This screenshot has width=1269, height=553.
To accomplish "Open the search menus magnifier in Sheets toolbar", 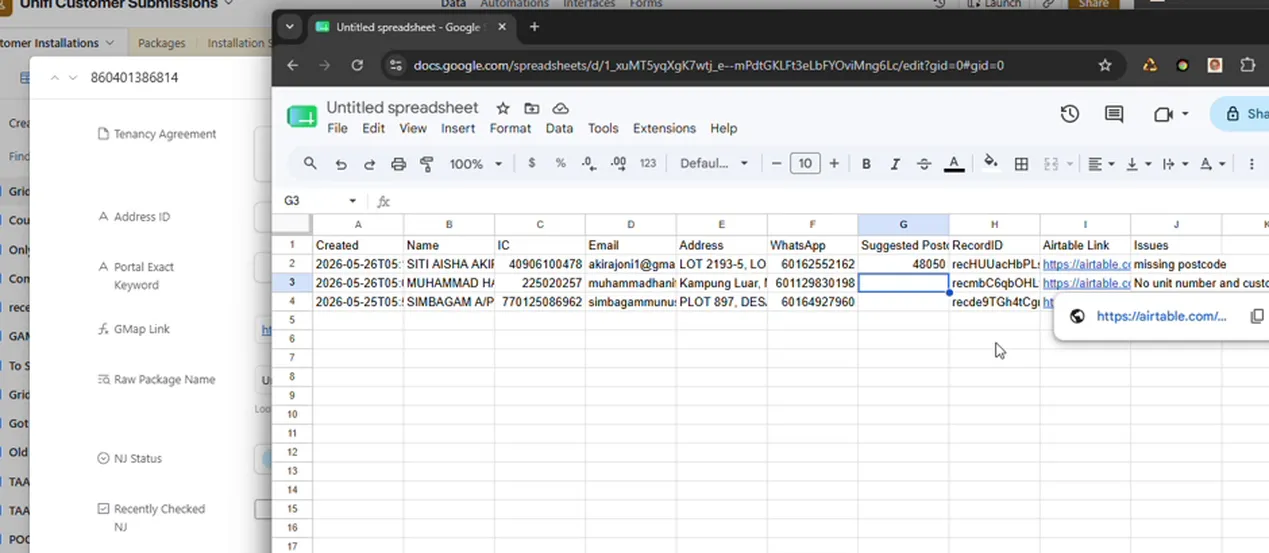I will [x=310, y=163].
